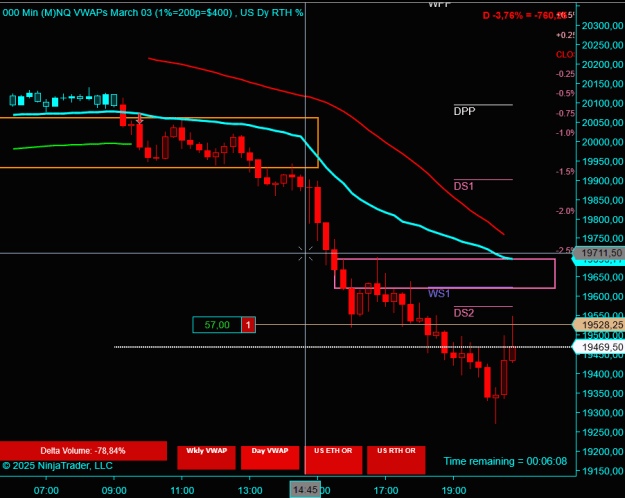Click the -1.0% percent scale label
The image size is (625, 498).
(x=565, y=133)
